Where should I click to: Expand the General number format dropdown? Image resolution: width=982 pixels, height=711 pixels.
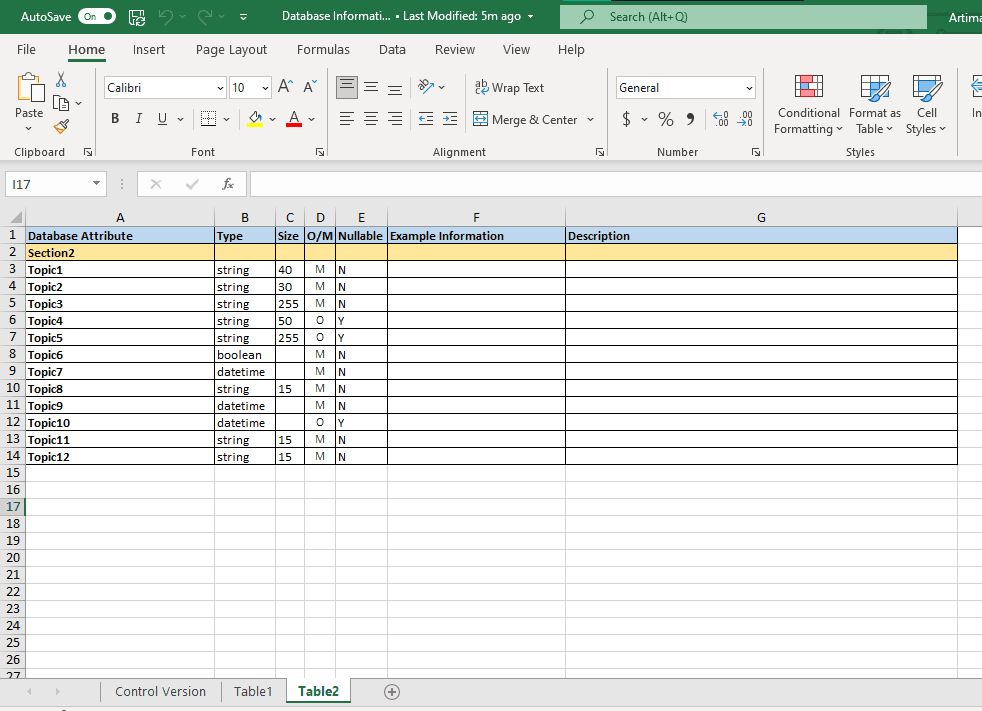click(x=749, y=88)
